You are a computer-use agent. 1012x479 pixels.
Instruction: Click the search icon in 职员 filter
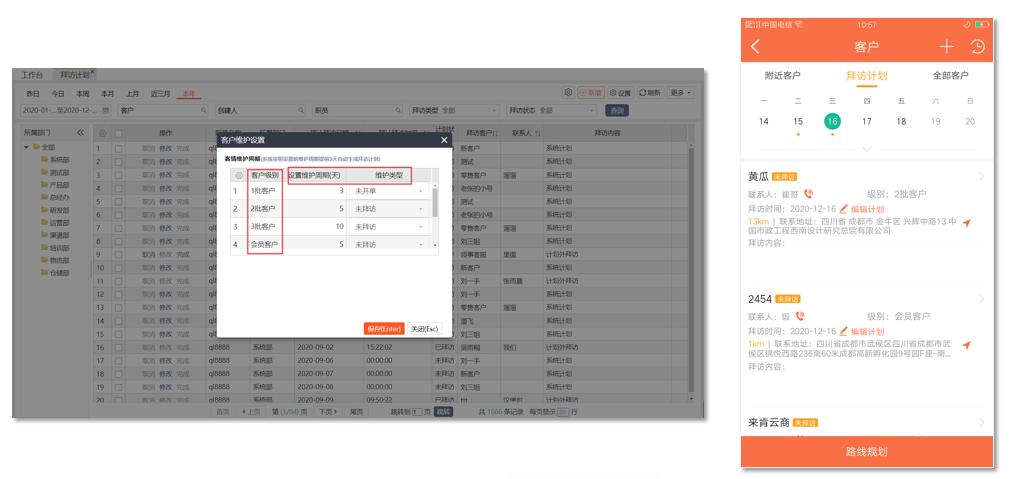coord(398,111)
